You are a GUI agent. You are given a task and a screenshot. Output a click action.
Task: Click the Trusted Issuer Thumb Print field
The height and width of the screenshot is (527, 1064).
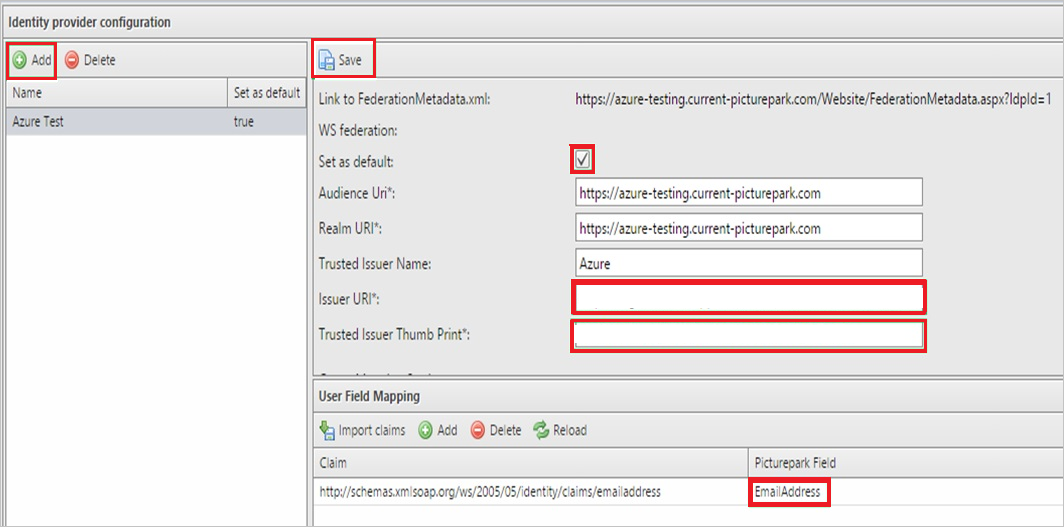click(x=748, y=335)
